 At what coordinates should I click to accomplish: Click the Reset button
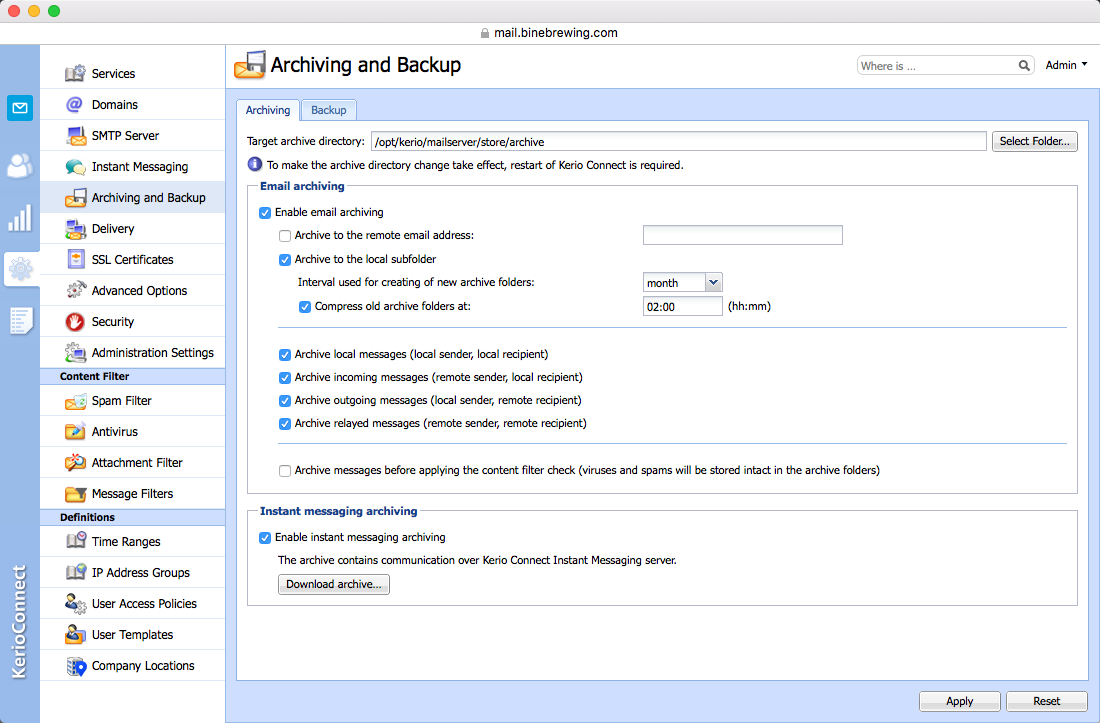pyautogui.click(x=1046, y=701)
